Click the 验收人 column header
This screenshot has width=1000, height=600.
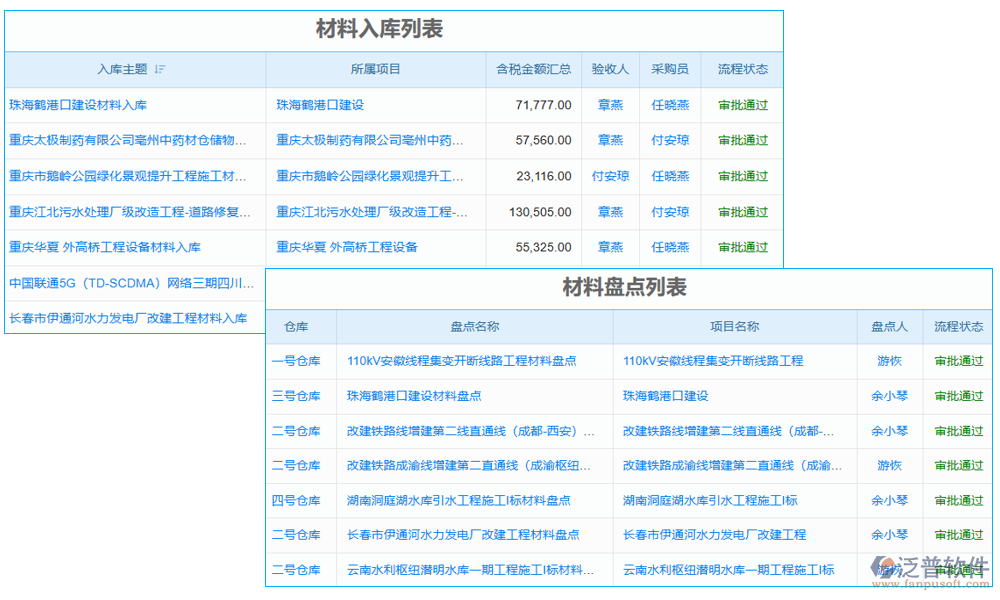(x=610, y=69)
